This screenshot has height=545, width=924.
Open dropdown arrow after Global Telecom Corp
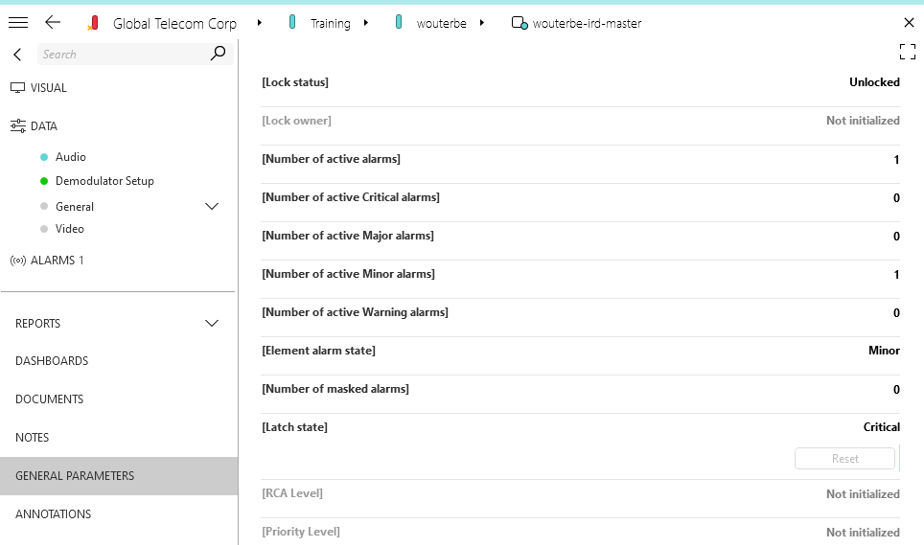pos(260,22)
